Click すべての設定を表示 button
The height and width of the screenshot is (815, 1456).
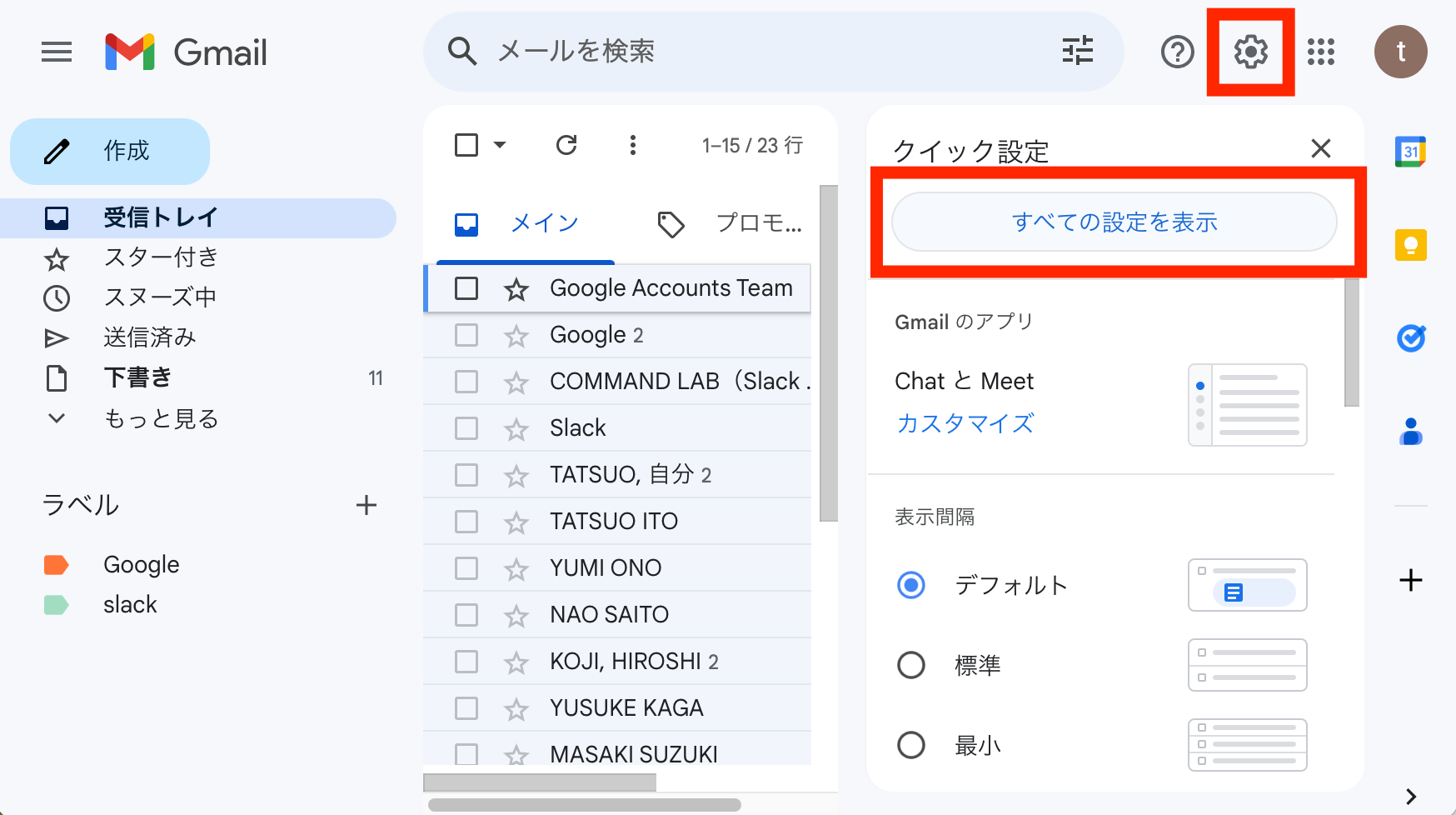coord(1114,222)
